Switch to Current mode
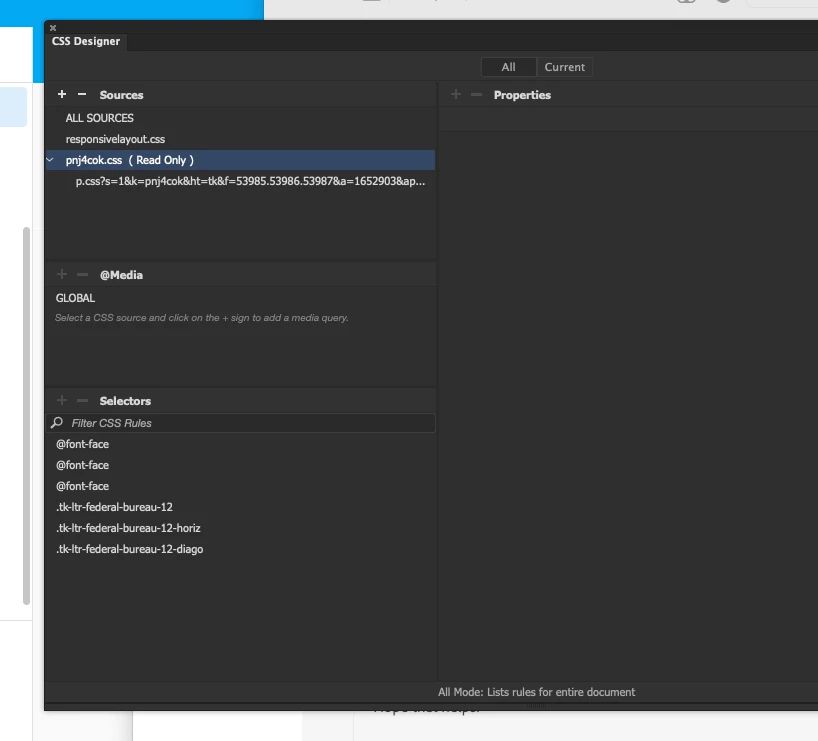This screenshot has width=818, height=741. coord(564,67)
